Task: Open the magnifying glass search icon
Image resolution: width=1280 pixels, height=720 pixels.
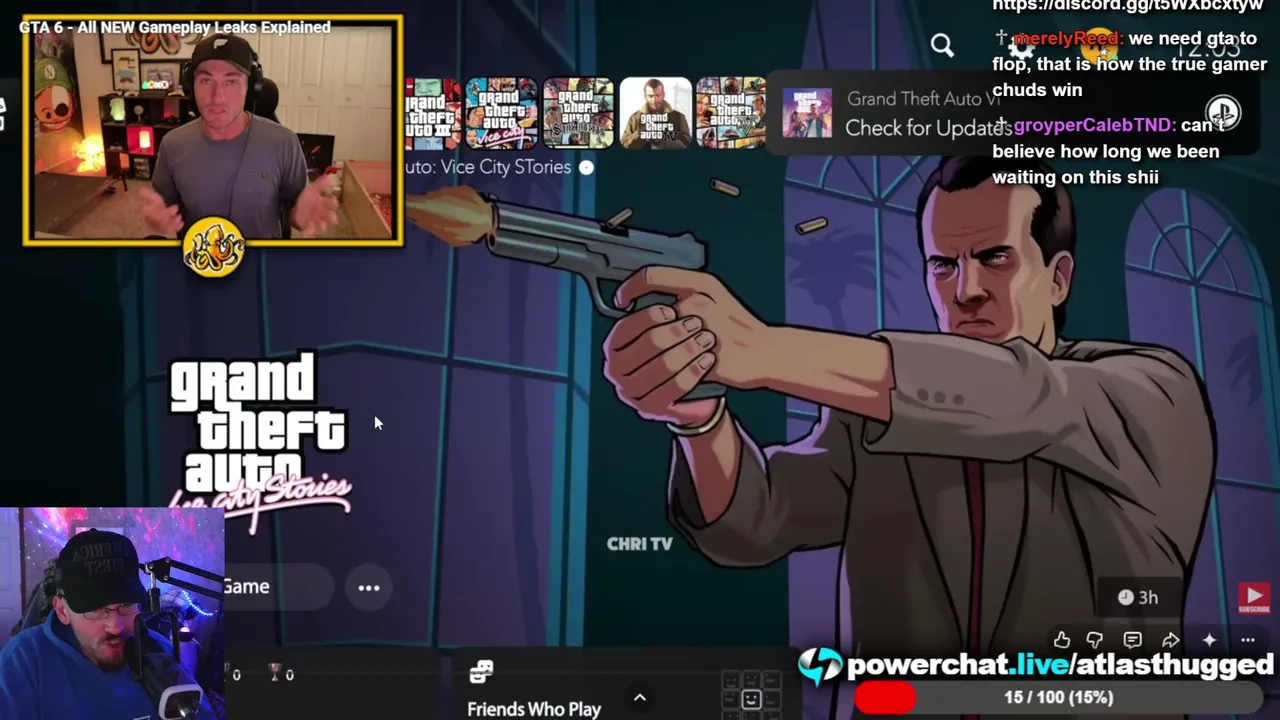Action: [942, 45]
